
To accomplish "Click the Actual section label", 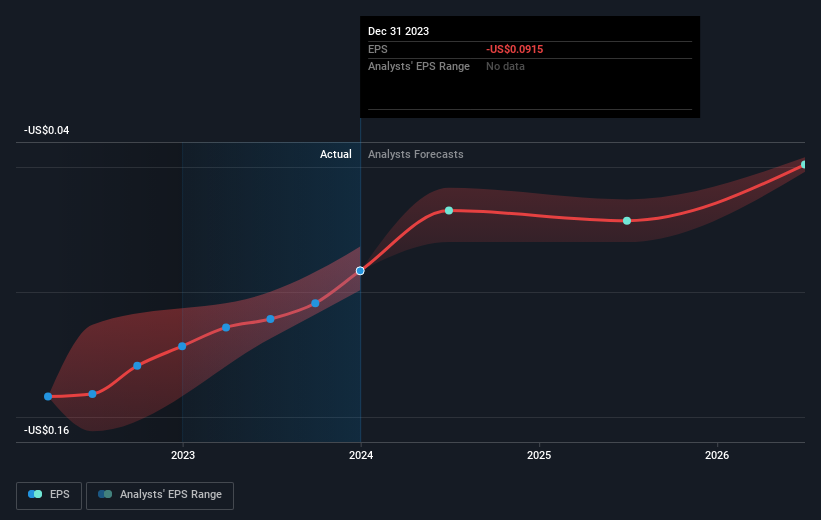I will click(336, 154).
